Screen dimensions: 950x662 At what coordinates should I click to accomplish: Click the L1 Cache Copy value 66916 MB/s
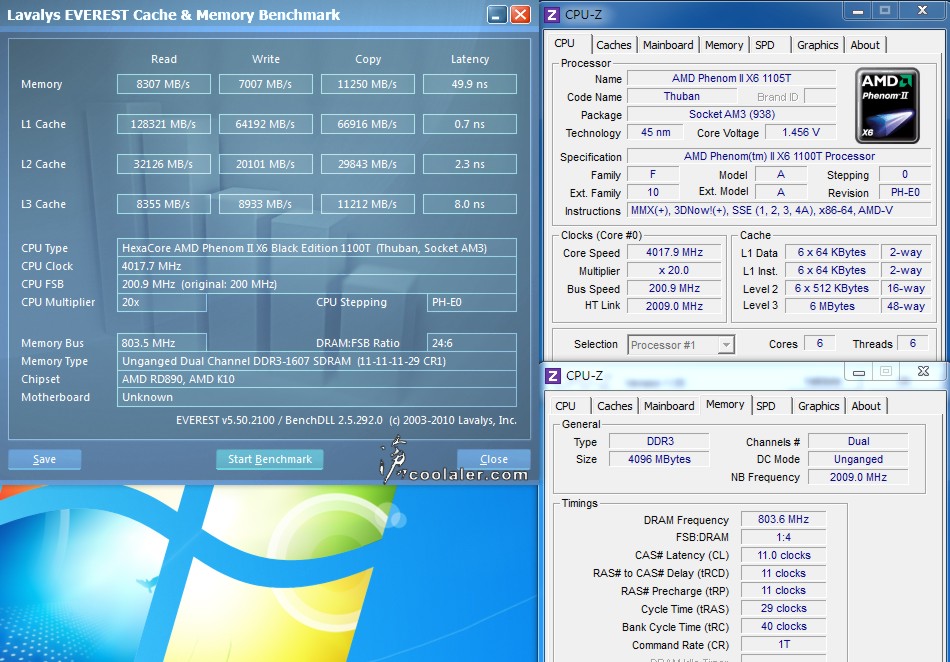(x=368, y=124)
